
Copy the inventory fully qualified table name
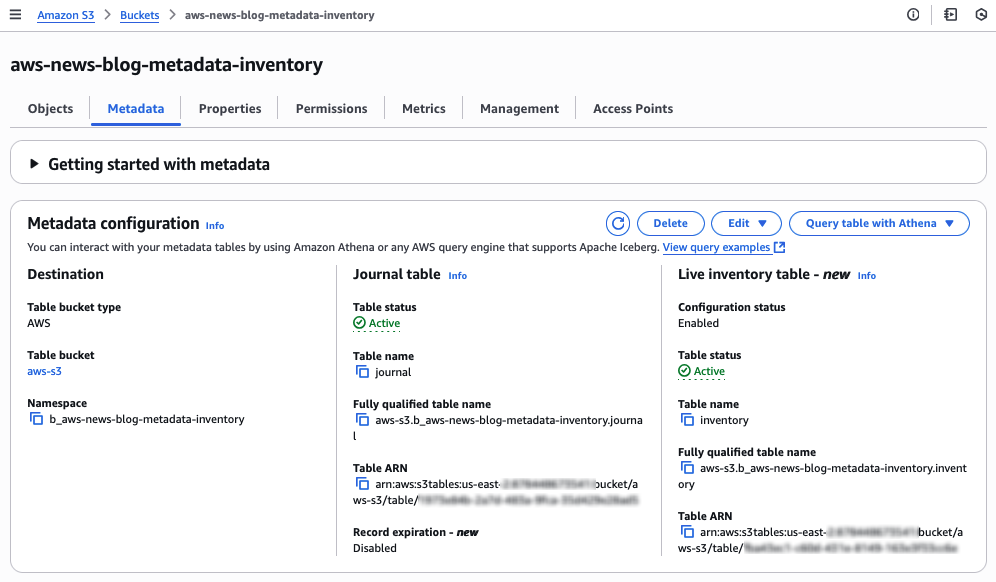687,468
